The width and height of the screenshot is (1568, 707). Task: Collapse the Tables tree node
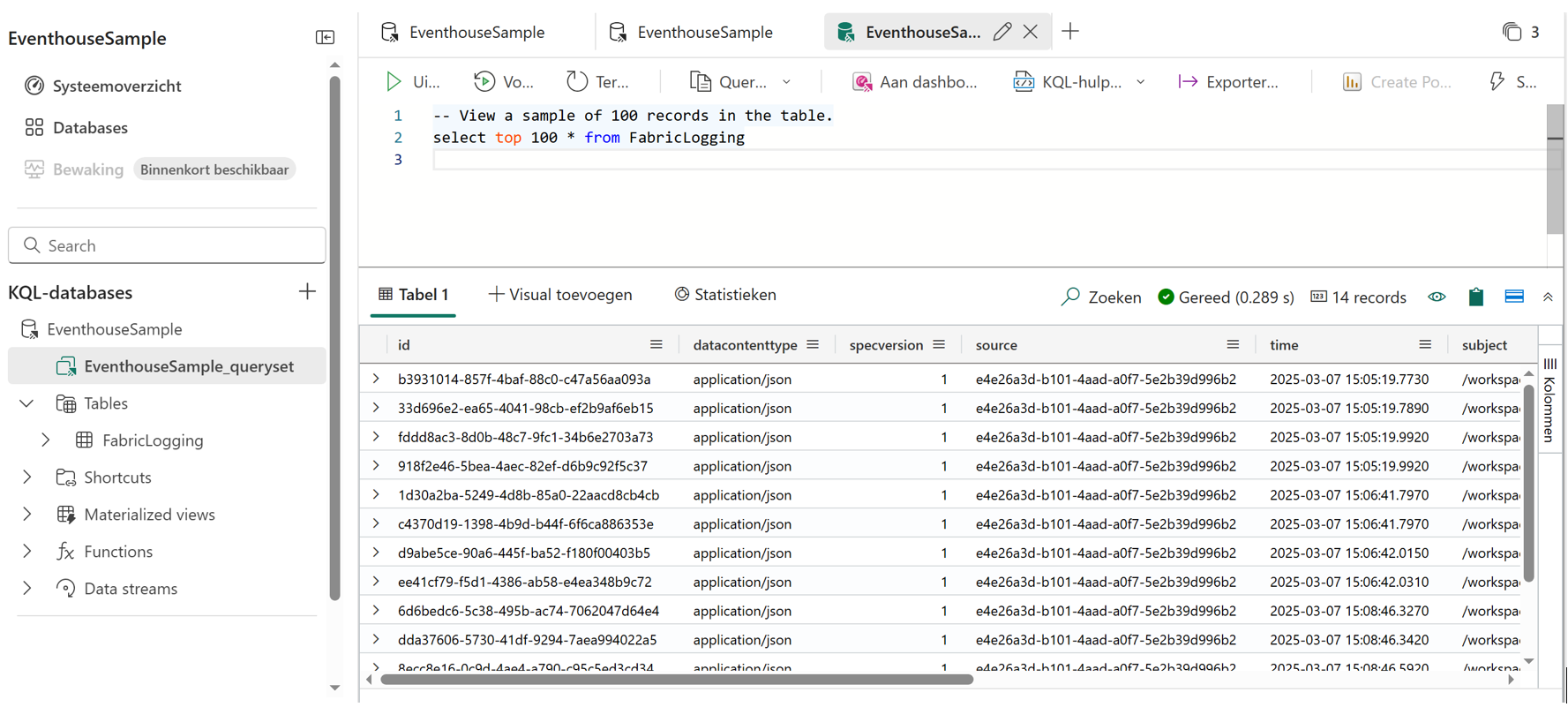26,403
